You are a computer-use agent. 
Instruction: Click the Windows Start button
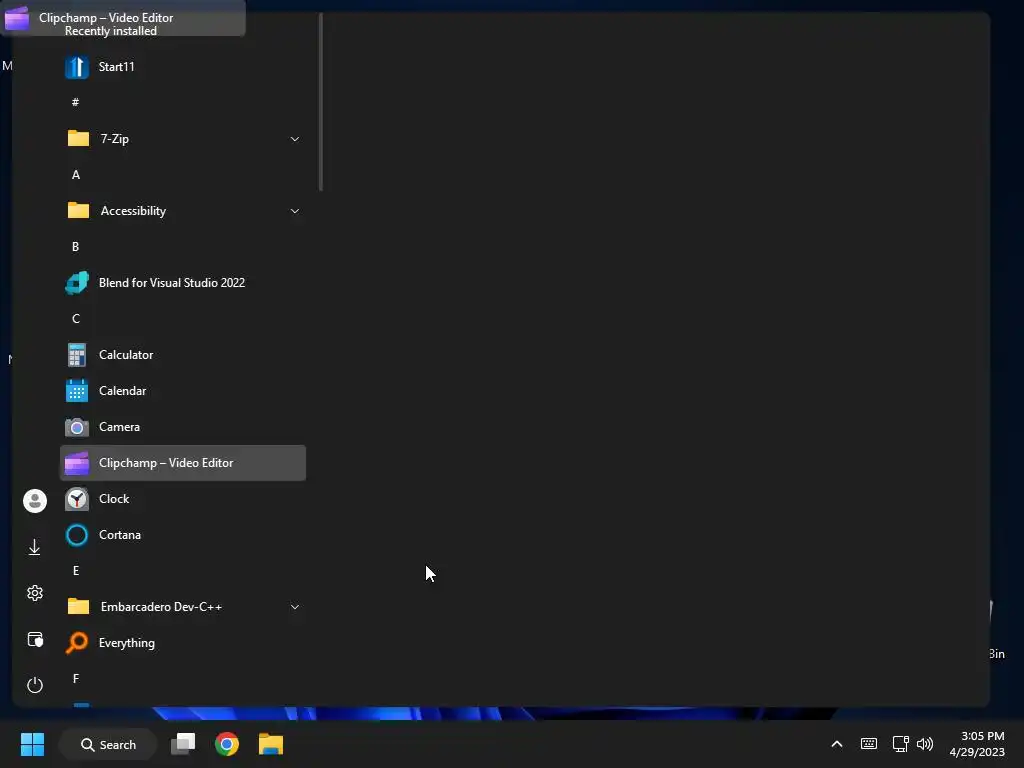click(33, 744)
